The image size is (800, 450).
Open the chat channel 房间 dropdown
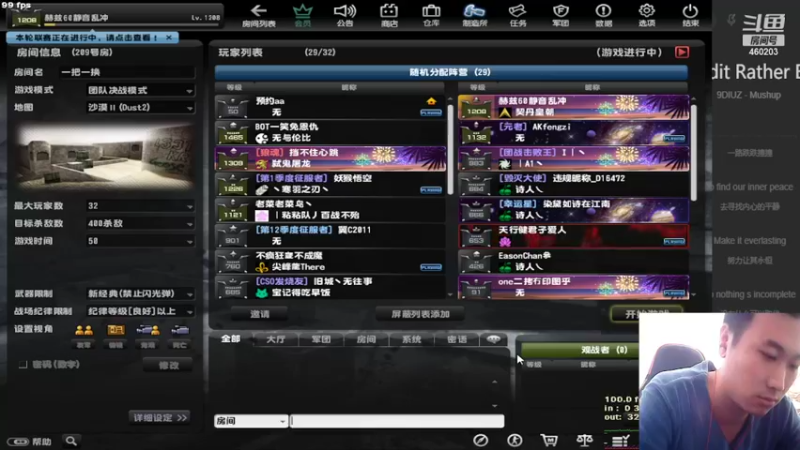(251, 421)
